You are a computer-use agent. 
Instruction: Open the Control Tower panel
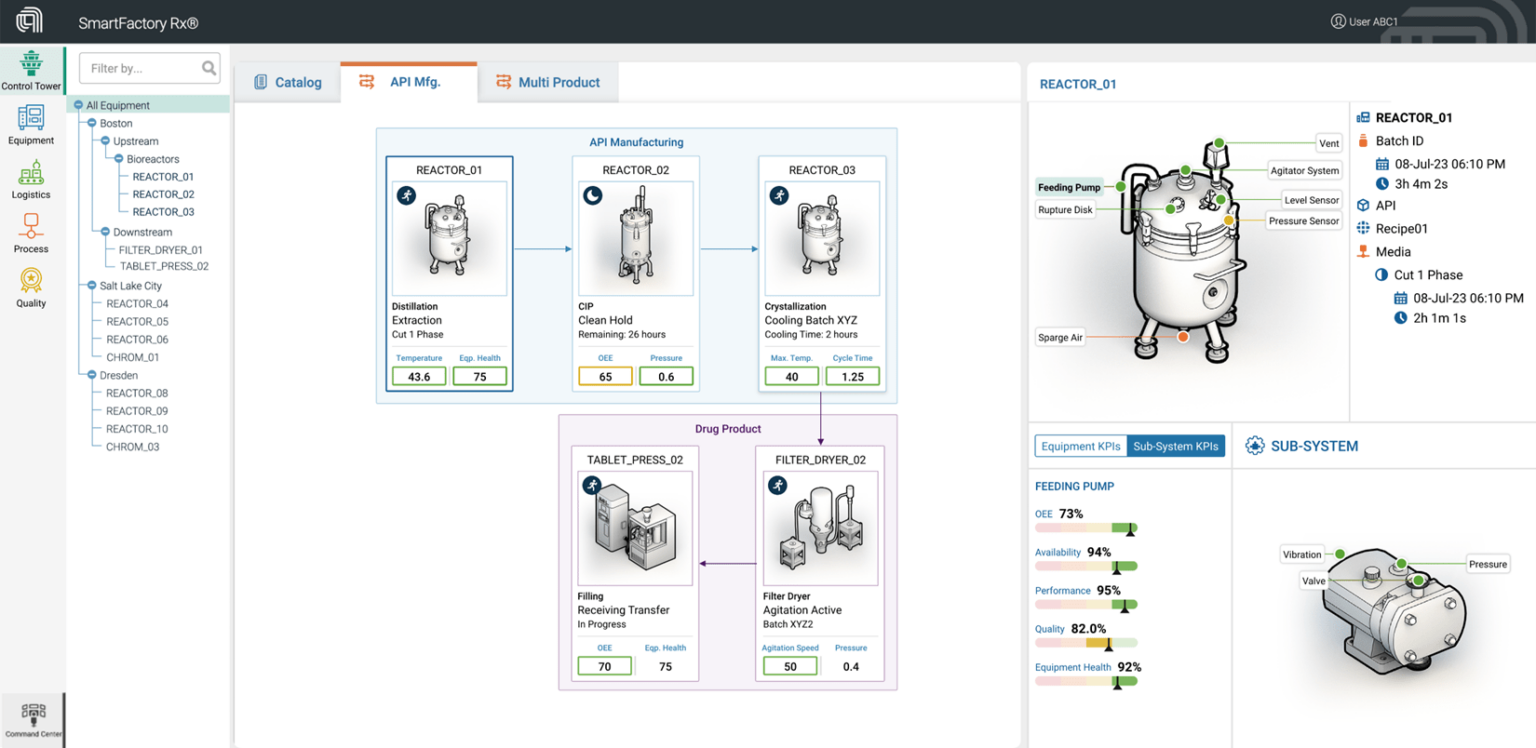[32, 70]
